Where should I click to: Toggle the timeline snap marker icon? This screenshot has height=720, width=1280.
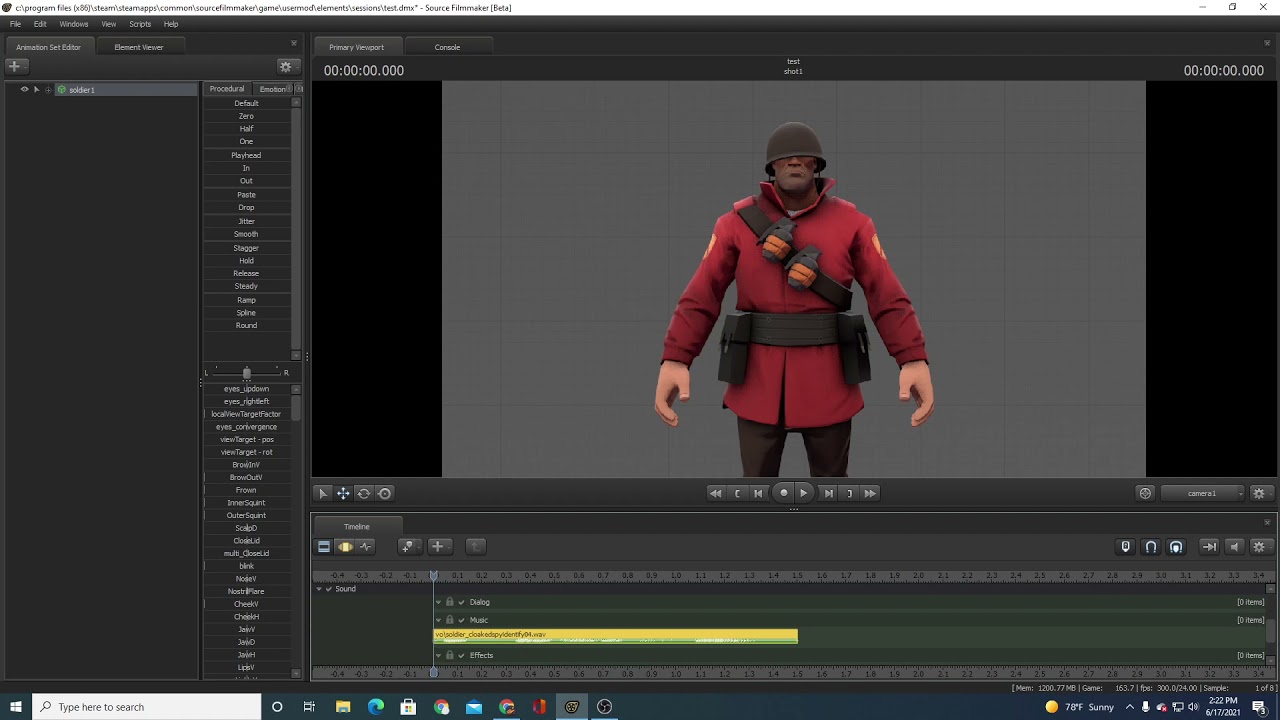pos(1125,547)
